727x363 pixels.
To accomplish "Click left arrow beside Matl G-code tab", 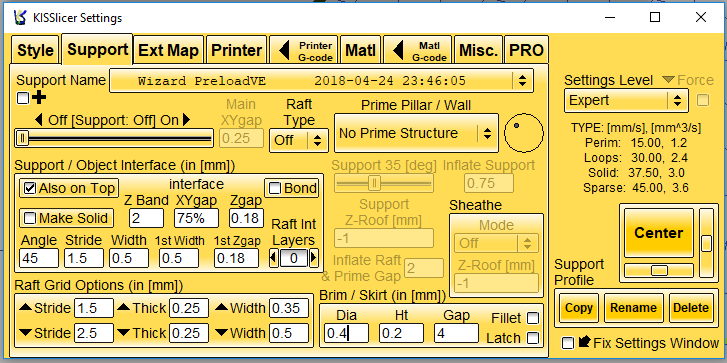I will click(x=398, y=50).
